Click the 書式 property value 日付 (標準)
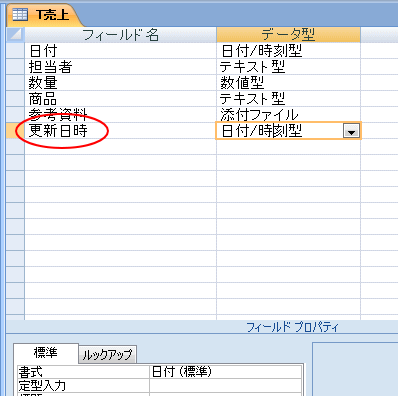The height and width of the screenshot is (396, 398). click(x=226, y=372)
